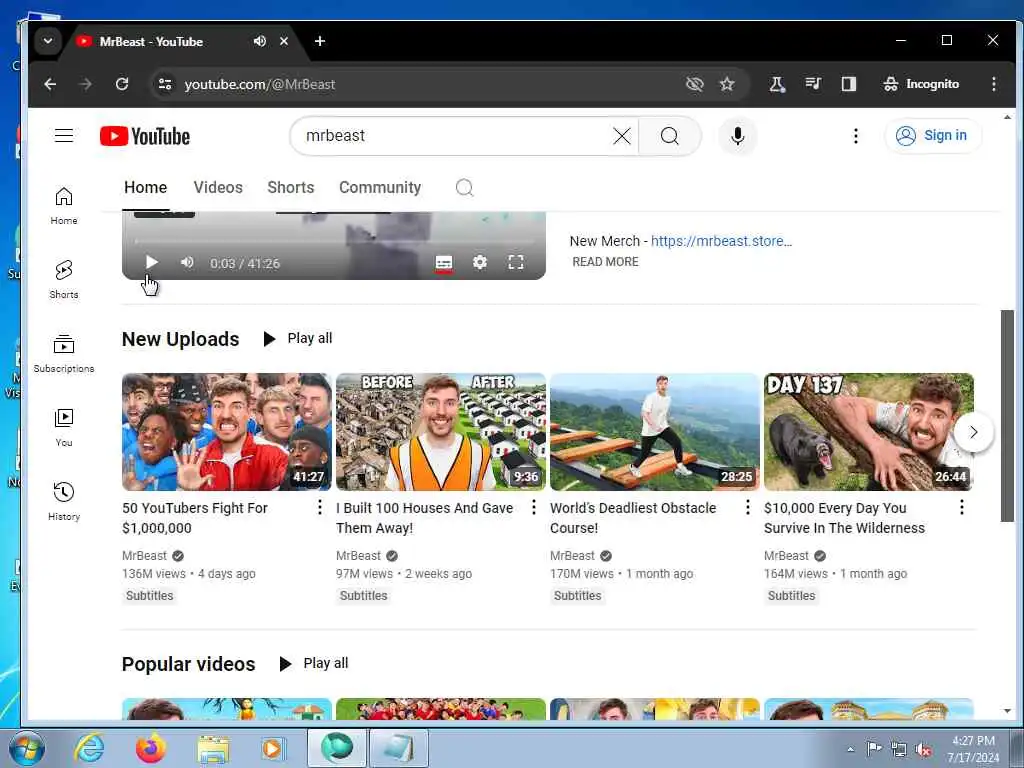View site information icon in address bar
Viewport: 1024px width, 768px height.
(165, 84)
